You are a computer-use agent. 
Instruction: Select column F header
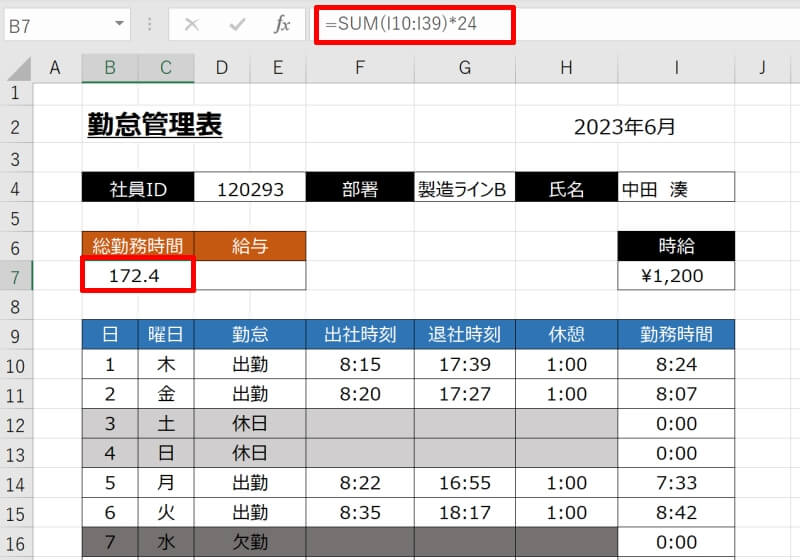pyautogui.click(x=360, y=68)
